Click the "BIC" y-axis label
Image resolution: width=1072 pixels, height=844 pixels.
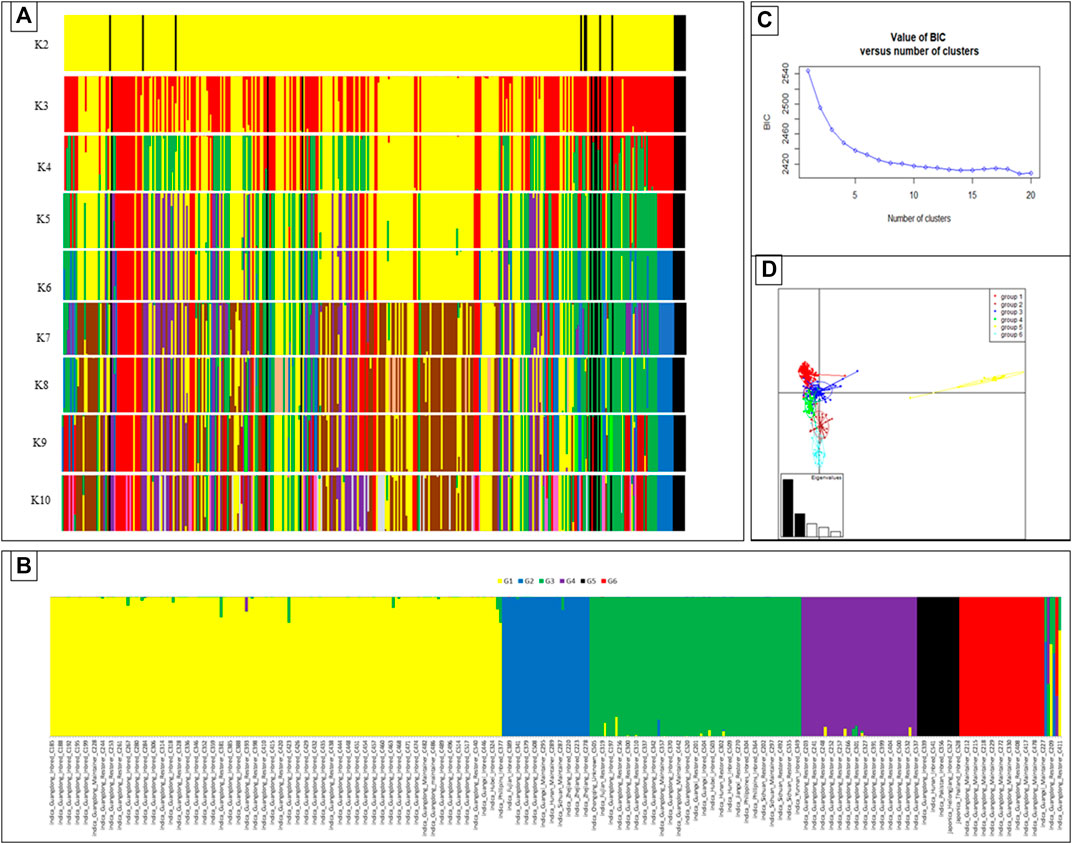767,122
